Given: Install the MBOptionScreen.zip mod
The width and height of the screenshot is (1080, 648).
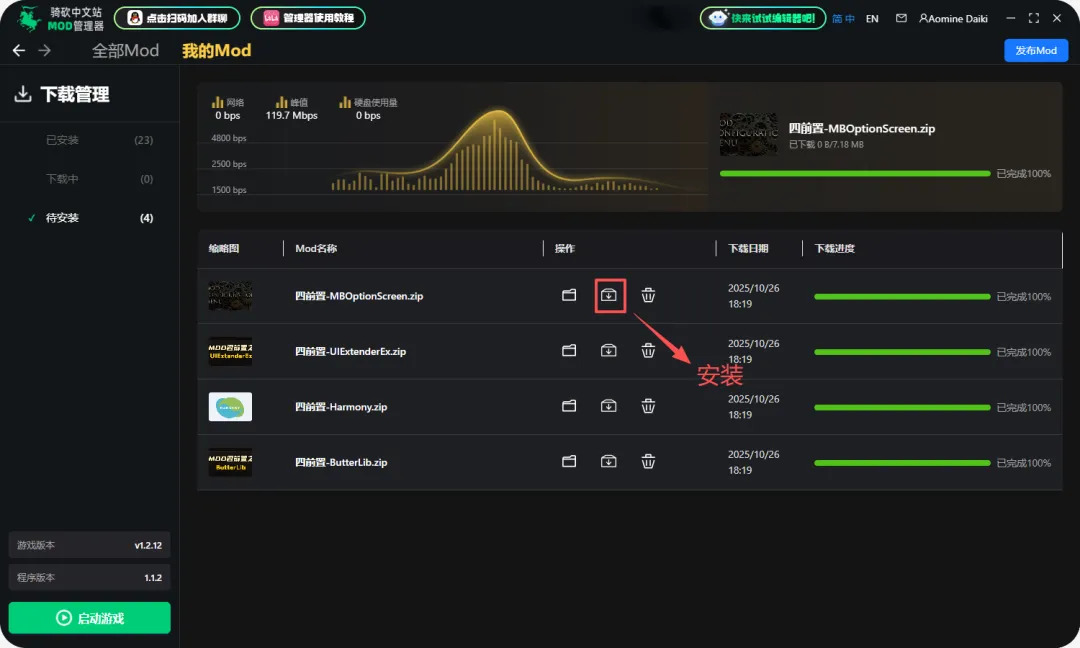Looking at the screenshot, I should 609,295.
